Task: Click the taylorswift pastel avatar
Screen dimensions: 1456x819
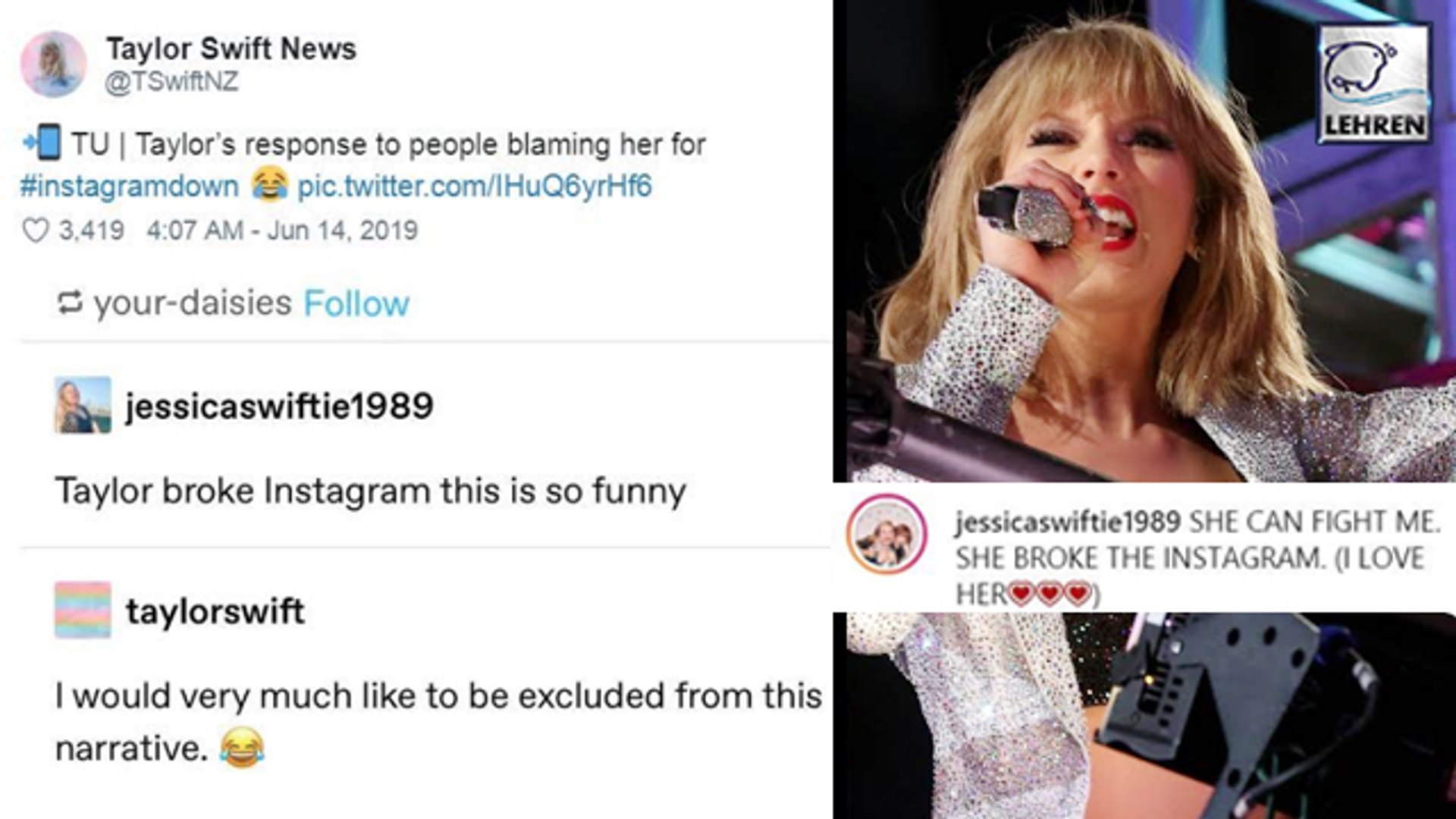Action: (x=83, y=610)
